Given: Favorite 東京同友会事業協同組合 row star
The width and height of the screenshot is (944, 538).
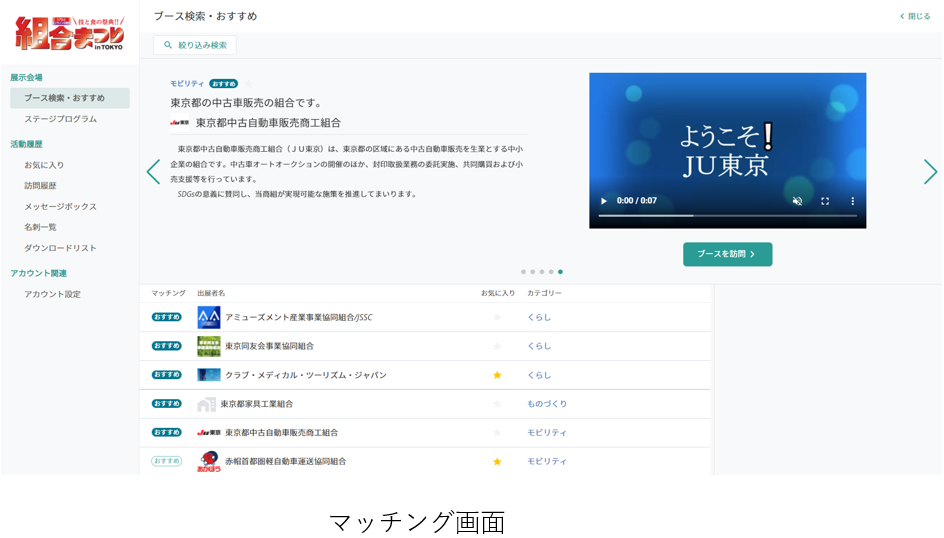Looking at the screenshot, I should 497,346.
